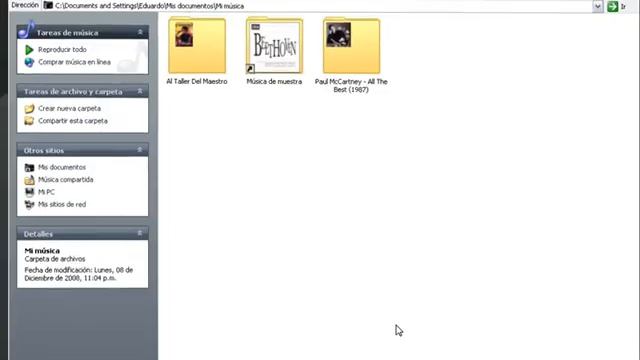The image size is (640, 360).
Task: Go to Mis documentos link
Action: click(62, 167)
